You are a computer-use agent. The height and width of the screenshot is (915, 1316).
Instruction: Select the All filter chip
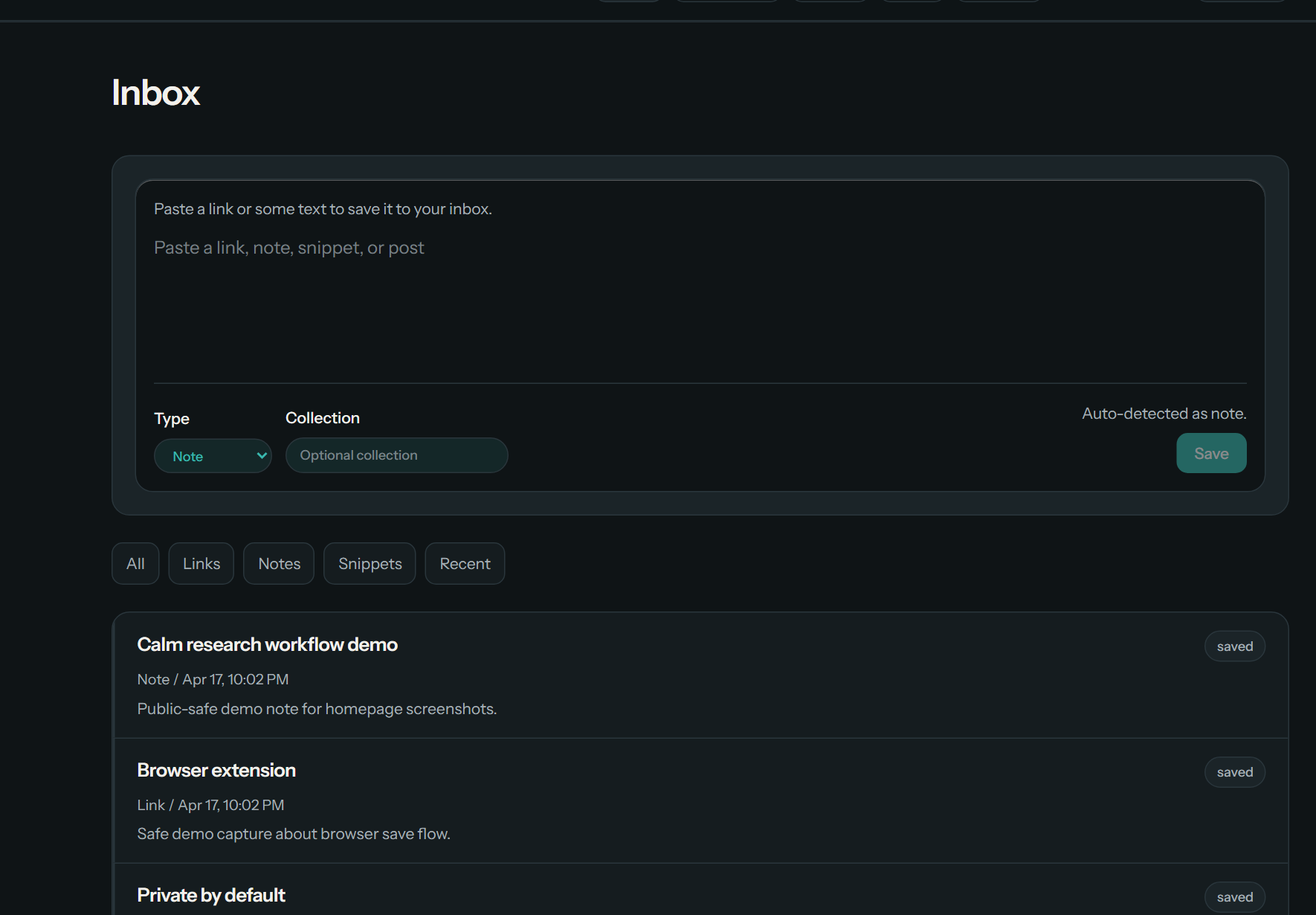pyautogui.click(x=135, y=563)
